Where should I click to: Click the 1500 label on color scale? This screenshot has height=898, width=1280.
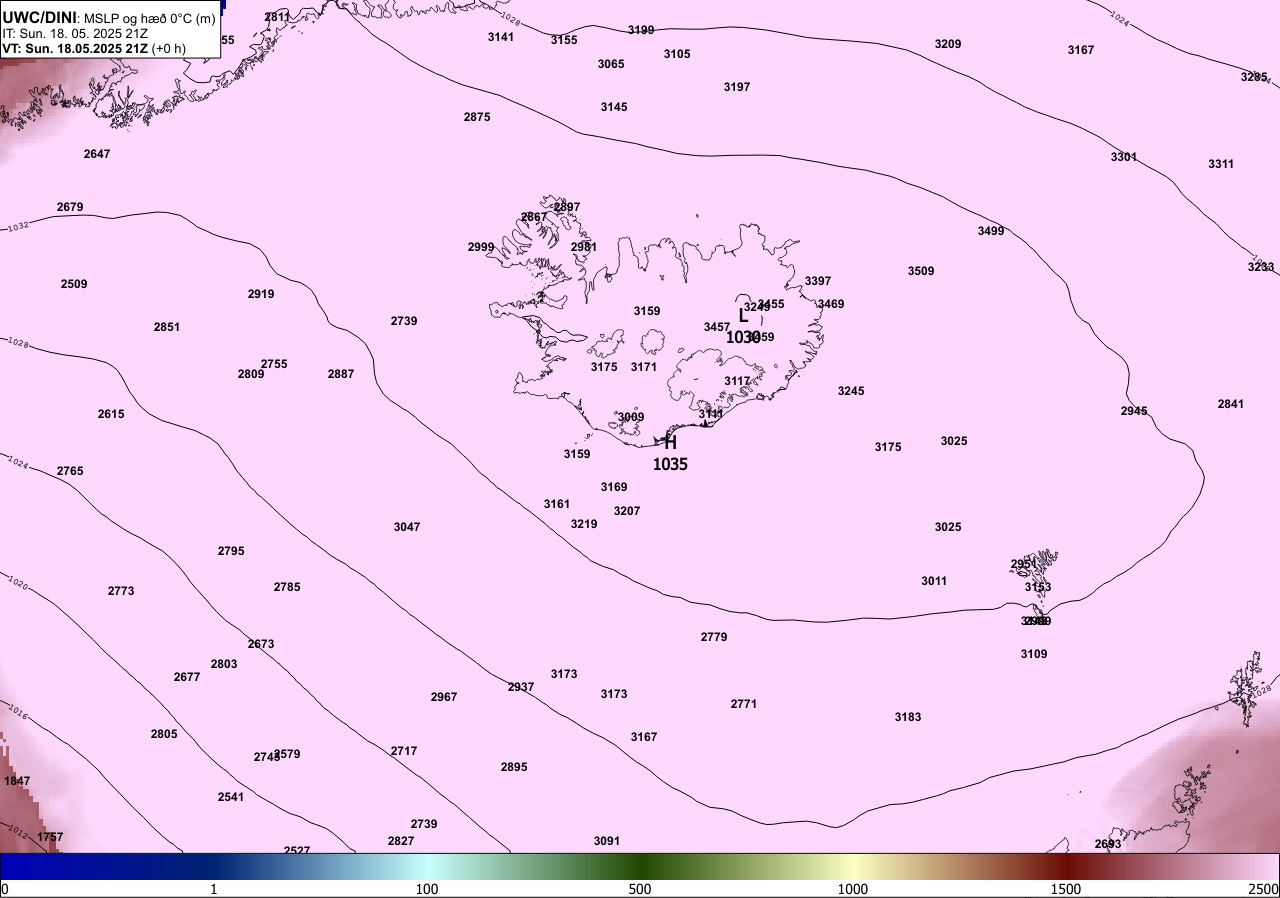tap(1065, 889)
